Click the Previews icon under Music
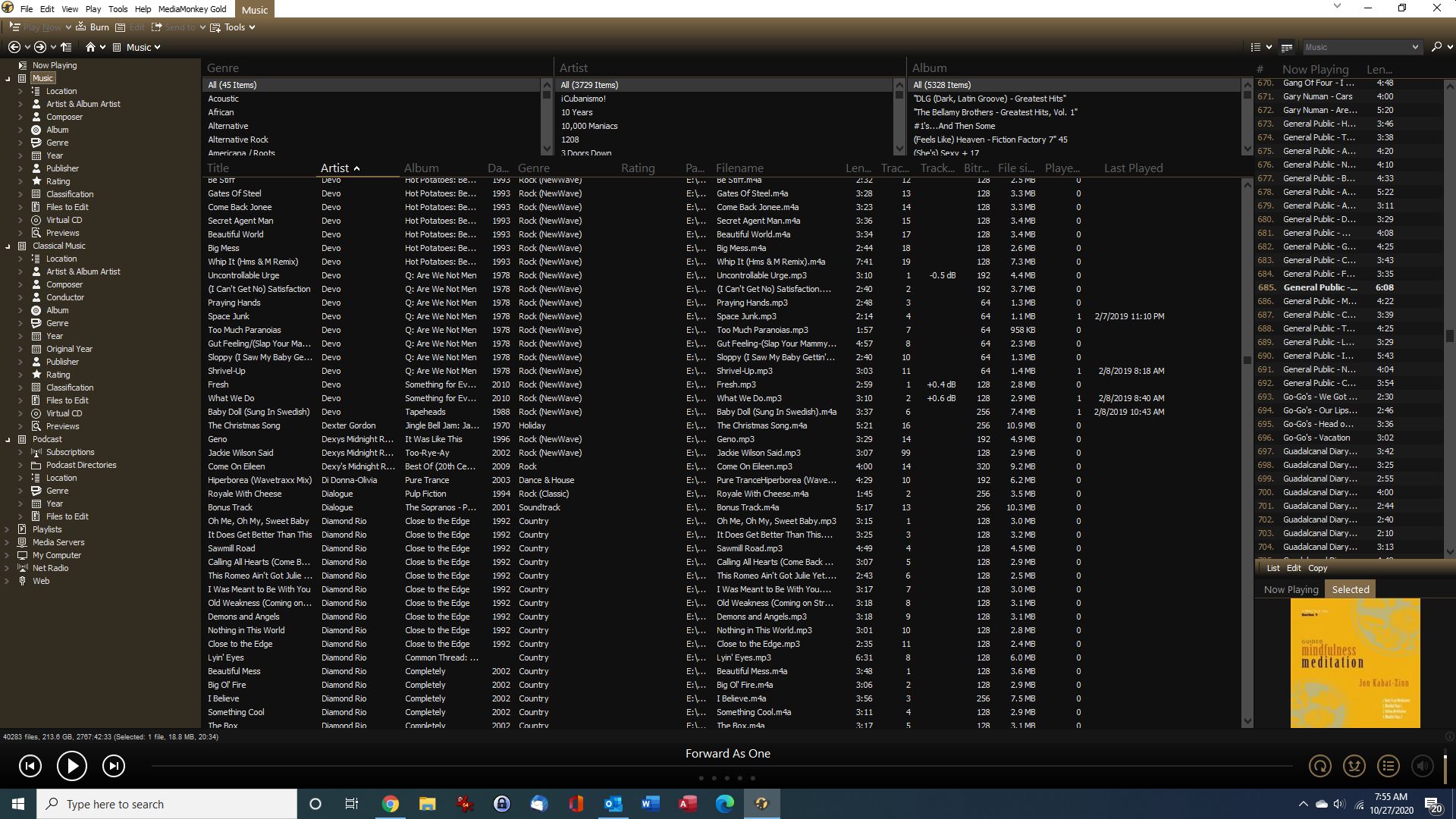 36,233
